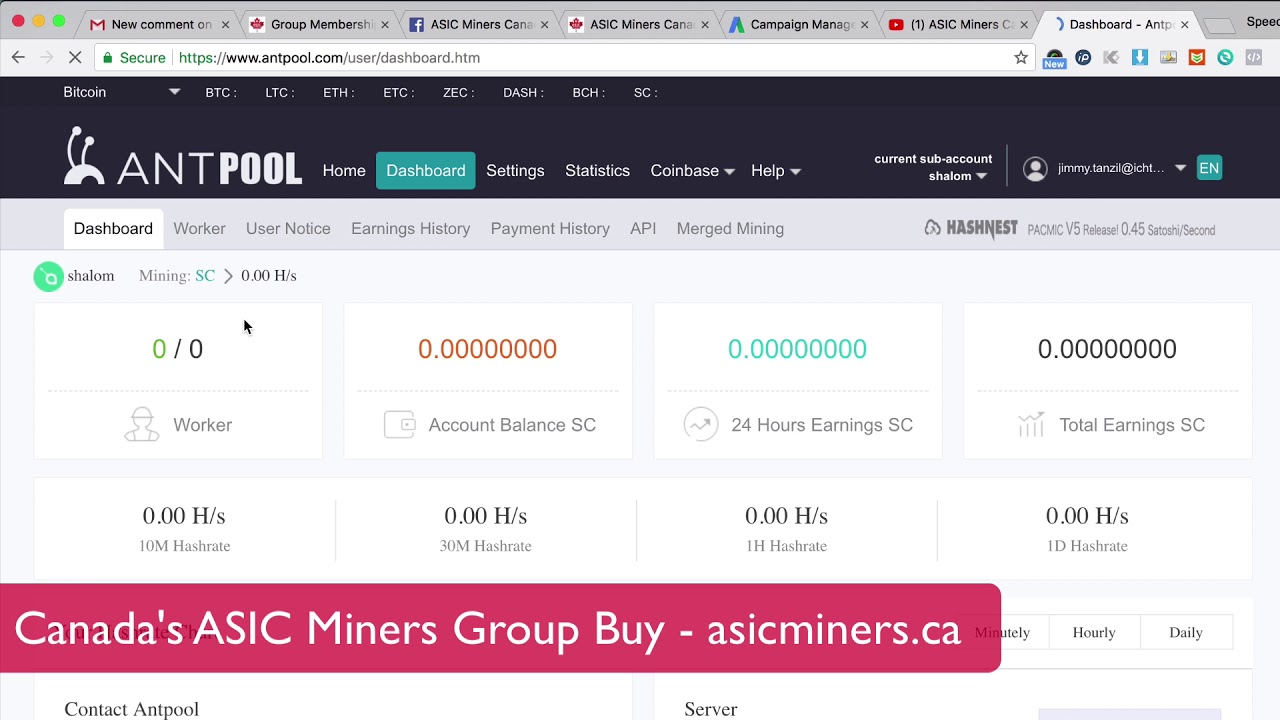This screenshot has width=1280, height=720.
Task: Click the Total Earnings bar chart icon
Action: coord(1031,425)
